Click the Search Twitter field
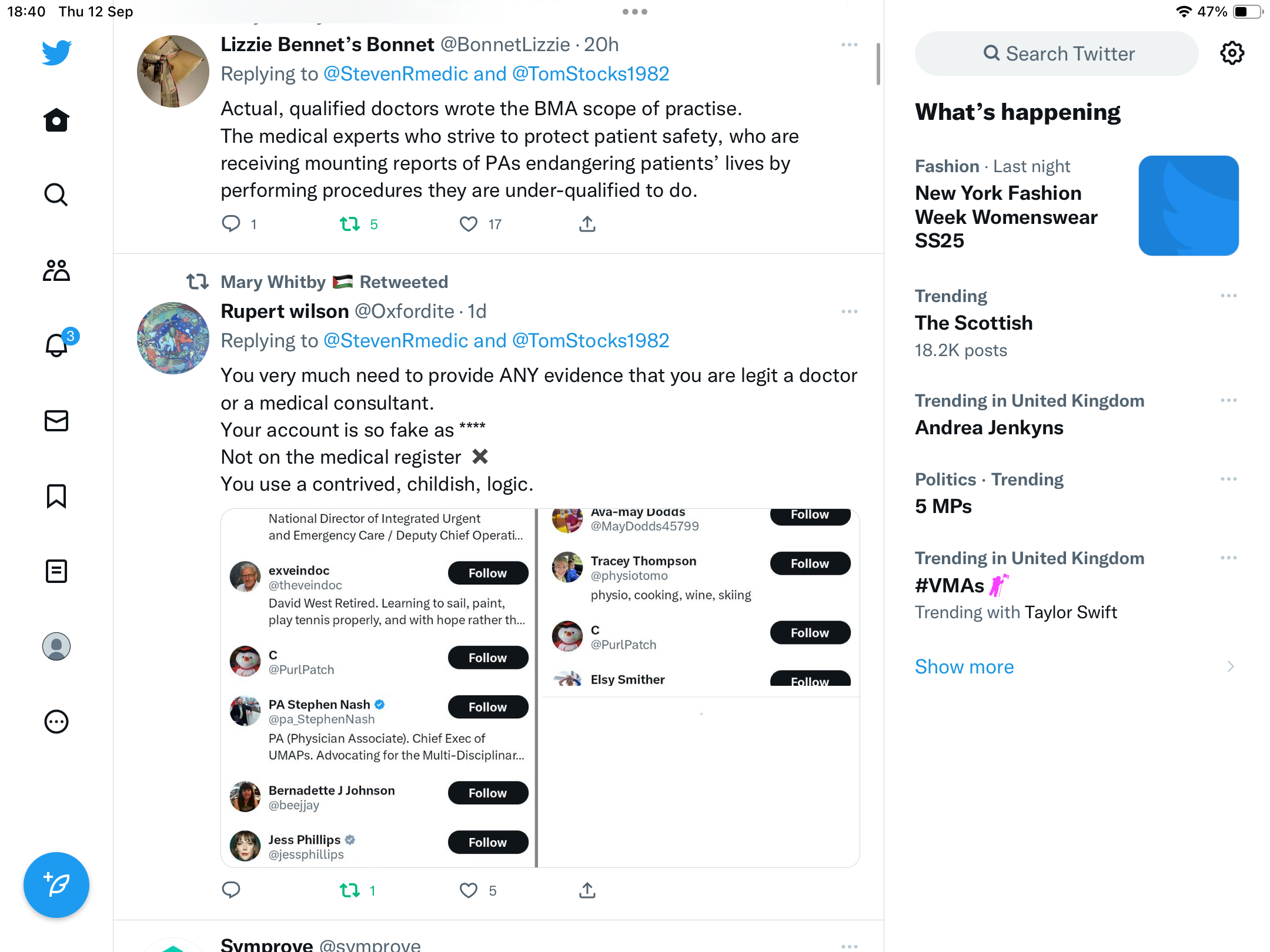1270x952 pixels. [1057, 53]
